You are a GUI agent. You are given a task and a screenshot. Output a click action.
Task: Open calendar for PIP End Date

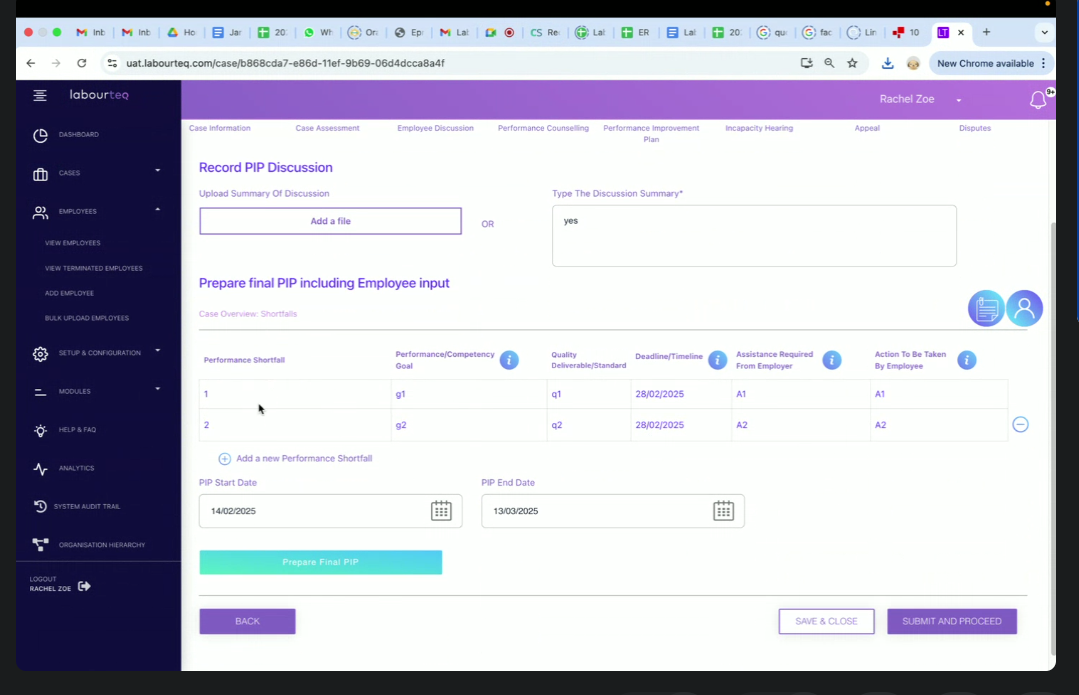click(723, 511)
